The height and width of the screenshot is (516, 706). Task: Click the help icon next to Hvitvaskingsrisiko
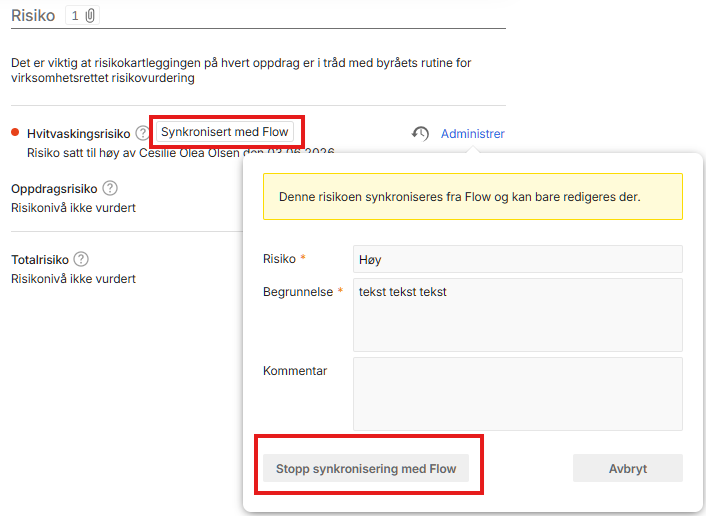pyautogui.click(x=142, y=133)
